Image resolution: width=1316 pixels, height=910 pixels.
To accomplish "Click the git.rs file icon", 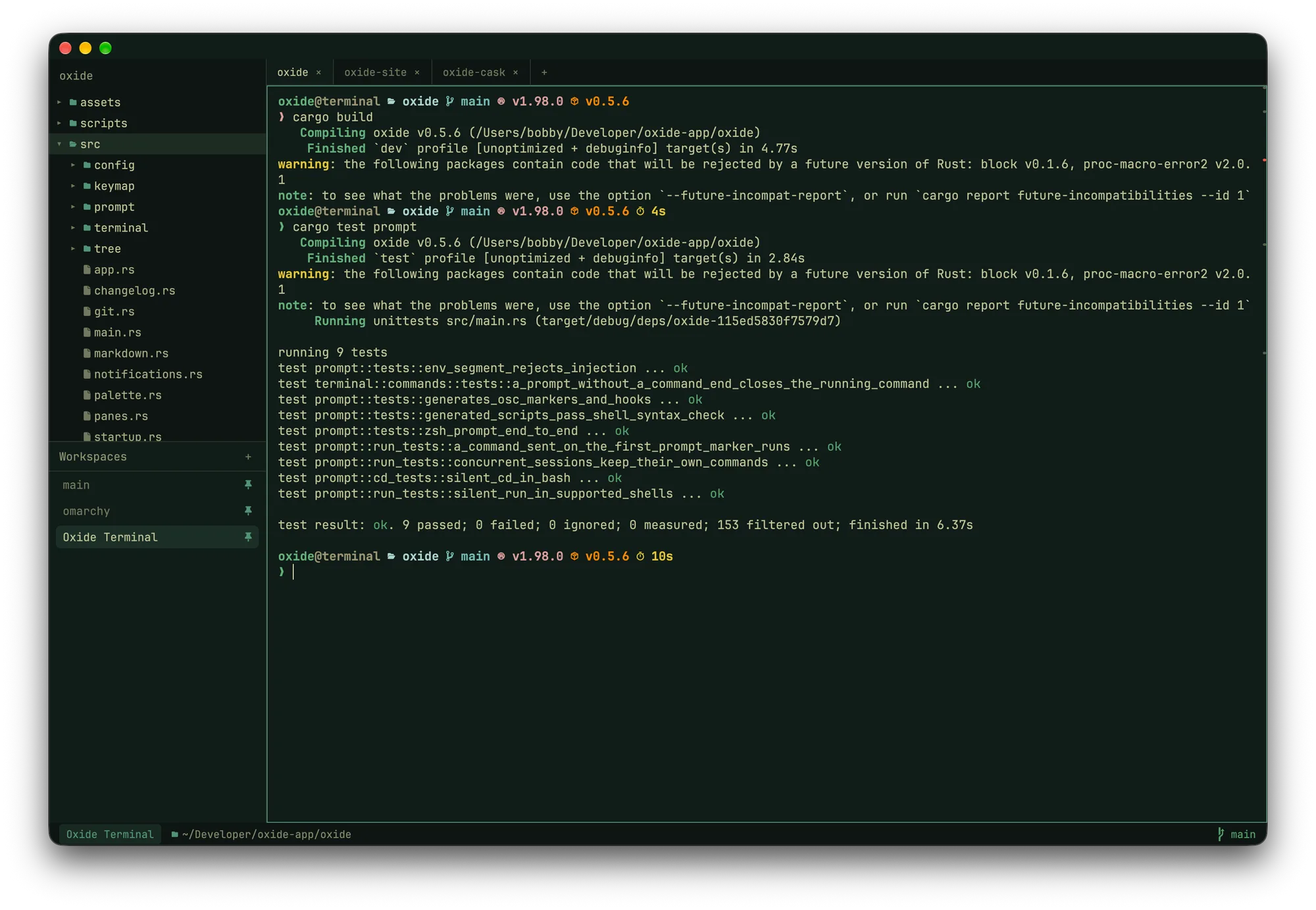I will [x=87, y=311].
